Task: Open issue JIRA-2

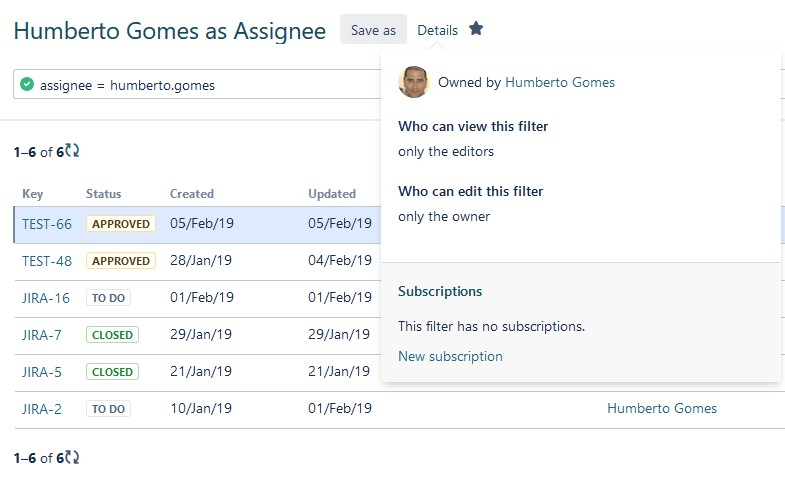Action: point(42,409)
